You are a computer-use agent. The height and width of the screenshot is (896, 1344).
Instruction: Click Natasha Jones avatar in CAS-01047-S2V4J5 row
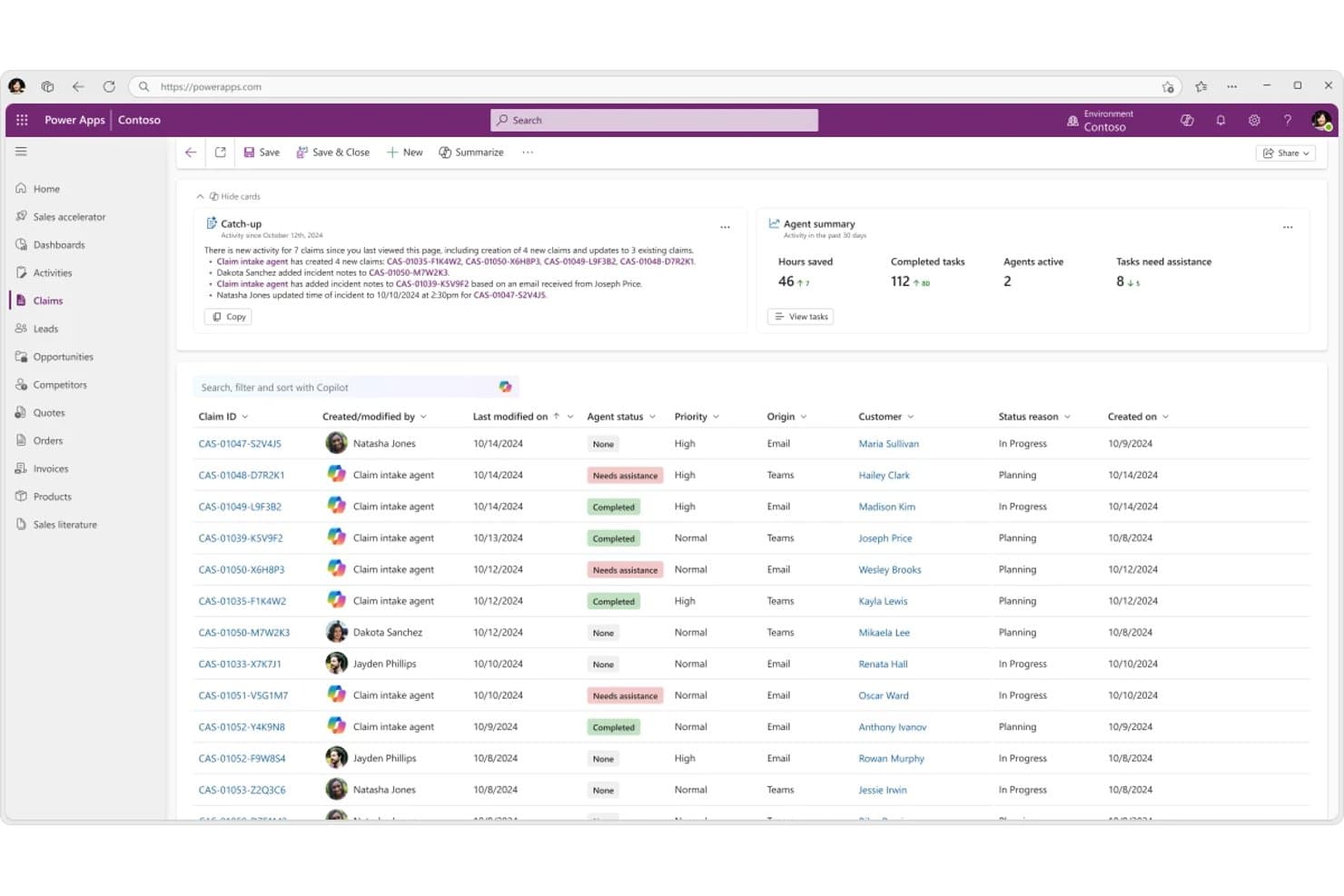[336, 443]
